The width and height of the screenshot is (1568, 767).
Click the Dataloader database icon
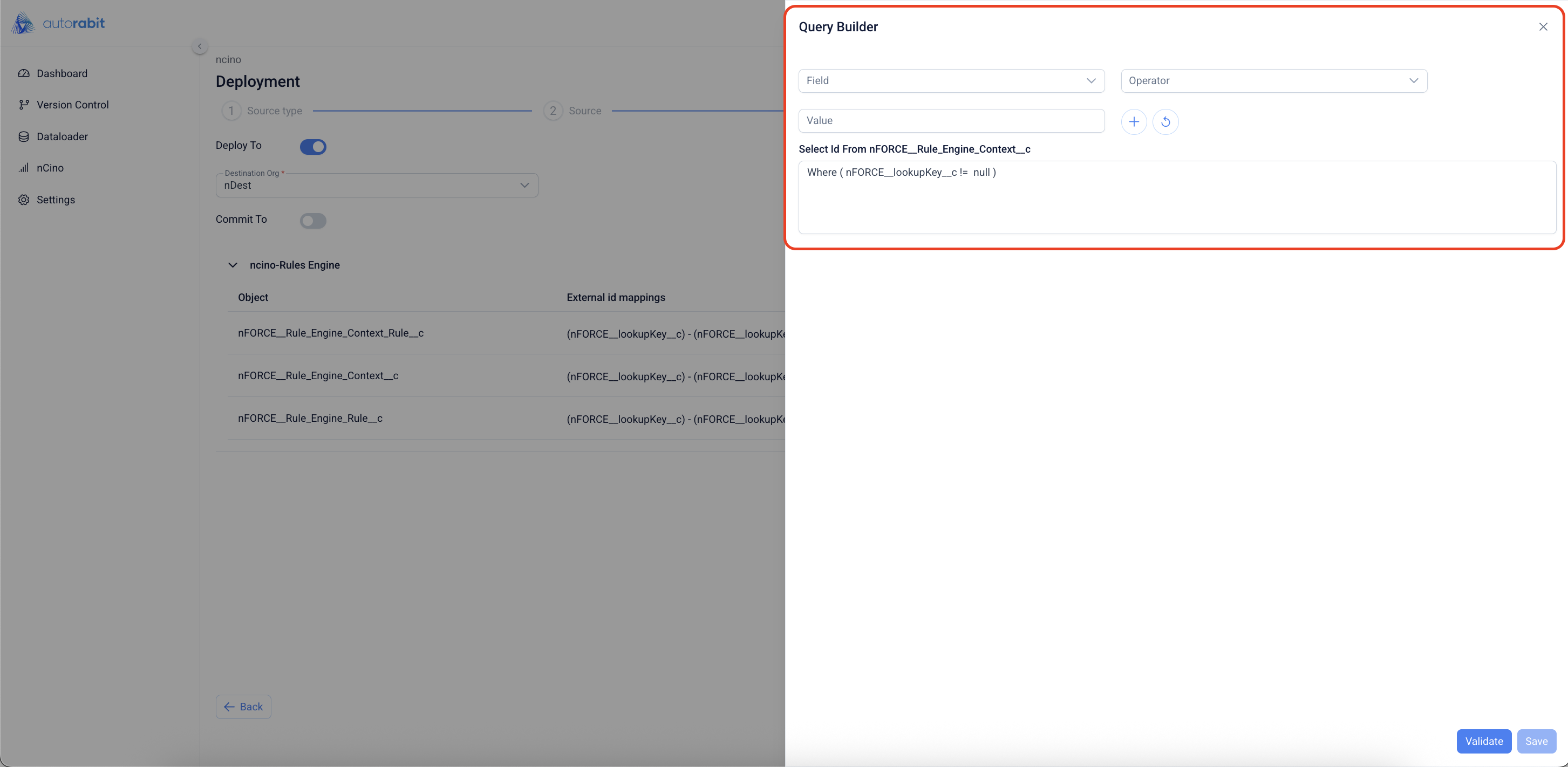[x=24, y=136]
